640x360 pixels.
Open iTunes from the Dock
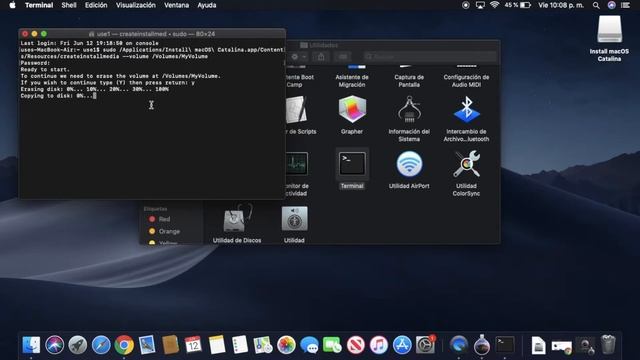click(379, 345)
